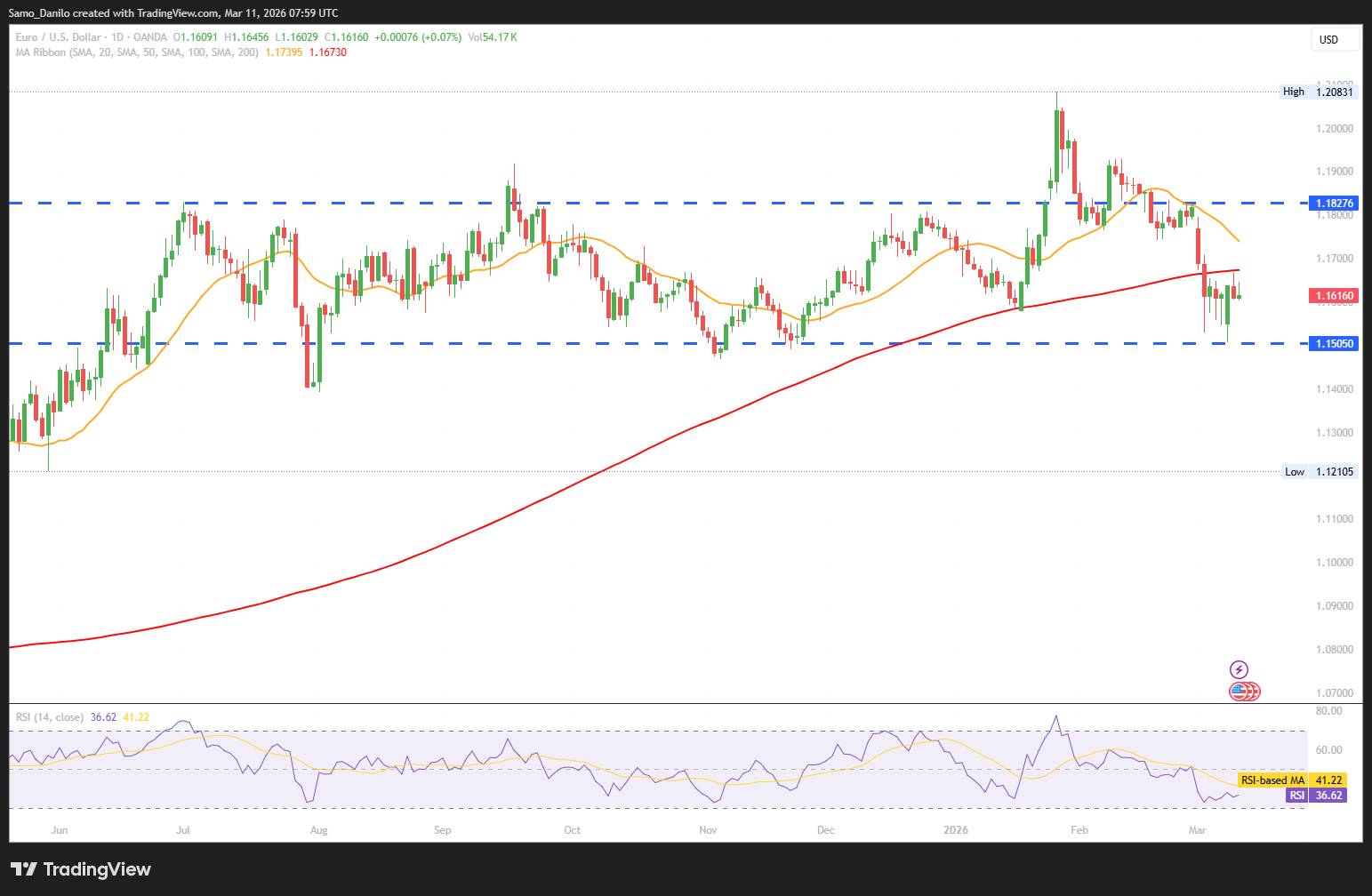Click the Sep label on time axis
This screenshot has height=896, width=1372.
(443, 830)
